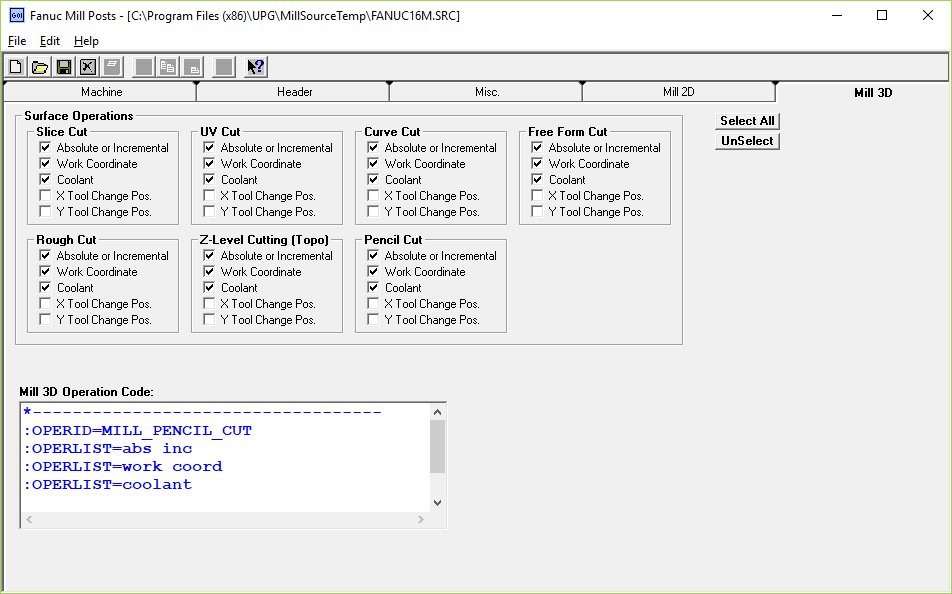Image resolution: width=952 pixels, height=594 pixels.
Task: Click the code box scroll-right arrow
Action: [x=421, y=519]
